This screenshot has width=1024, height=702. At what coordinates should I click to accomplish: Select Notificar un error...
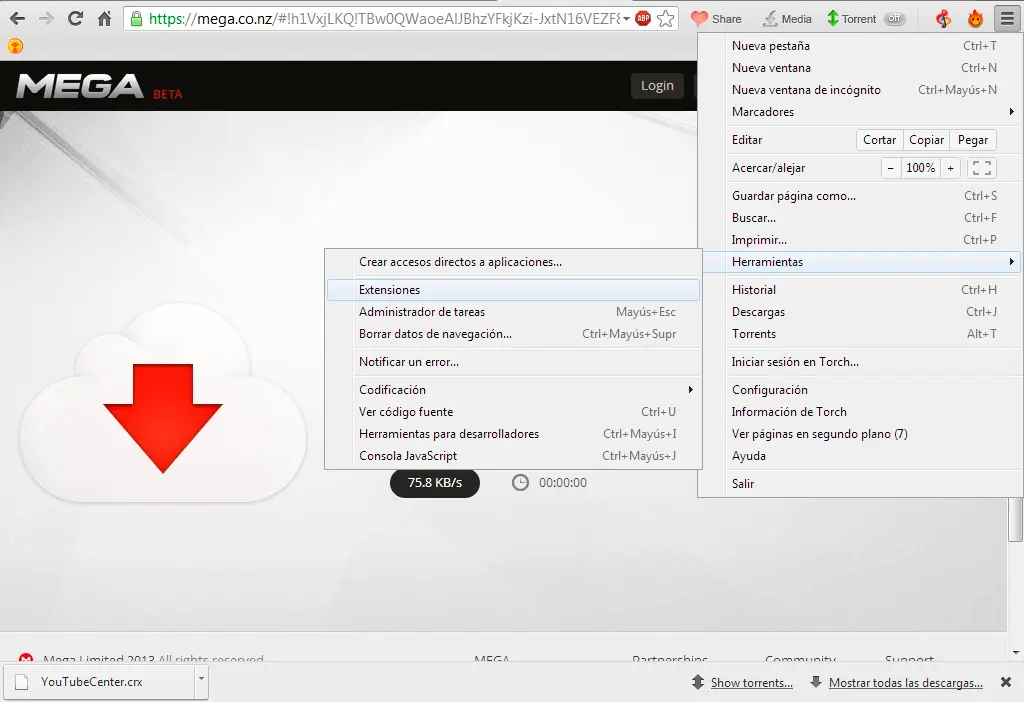[x=513, y=362]
